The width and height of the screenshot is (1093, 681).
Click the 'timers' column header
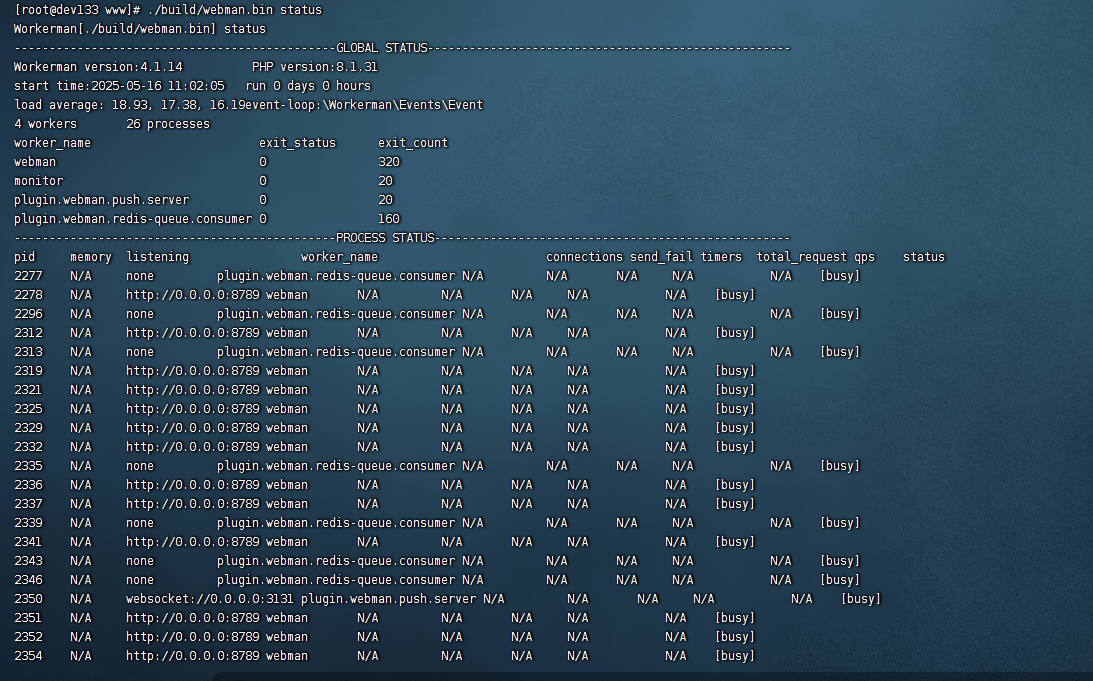click(721, 257)
